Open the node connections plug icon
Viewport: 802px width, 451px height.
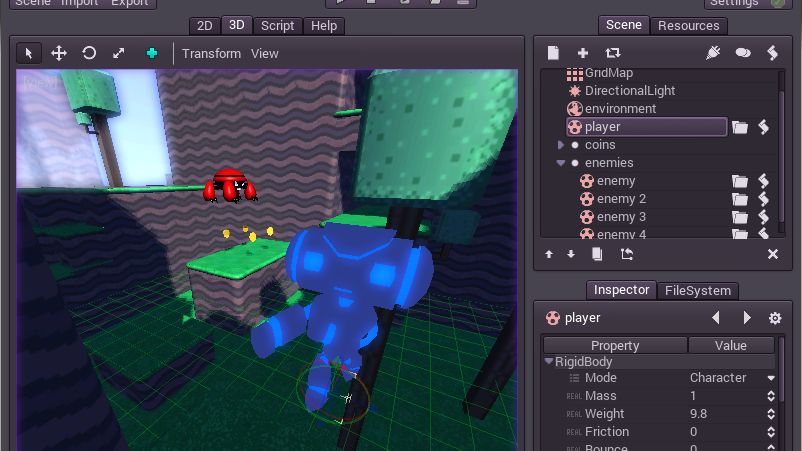coord(713,52)
